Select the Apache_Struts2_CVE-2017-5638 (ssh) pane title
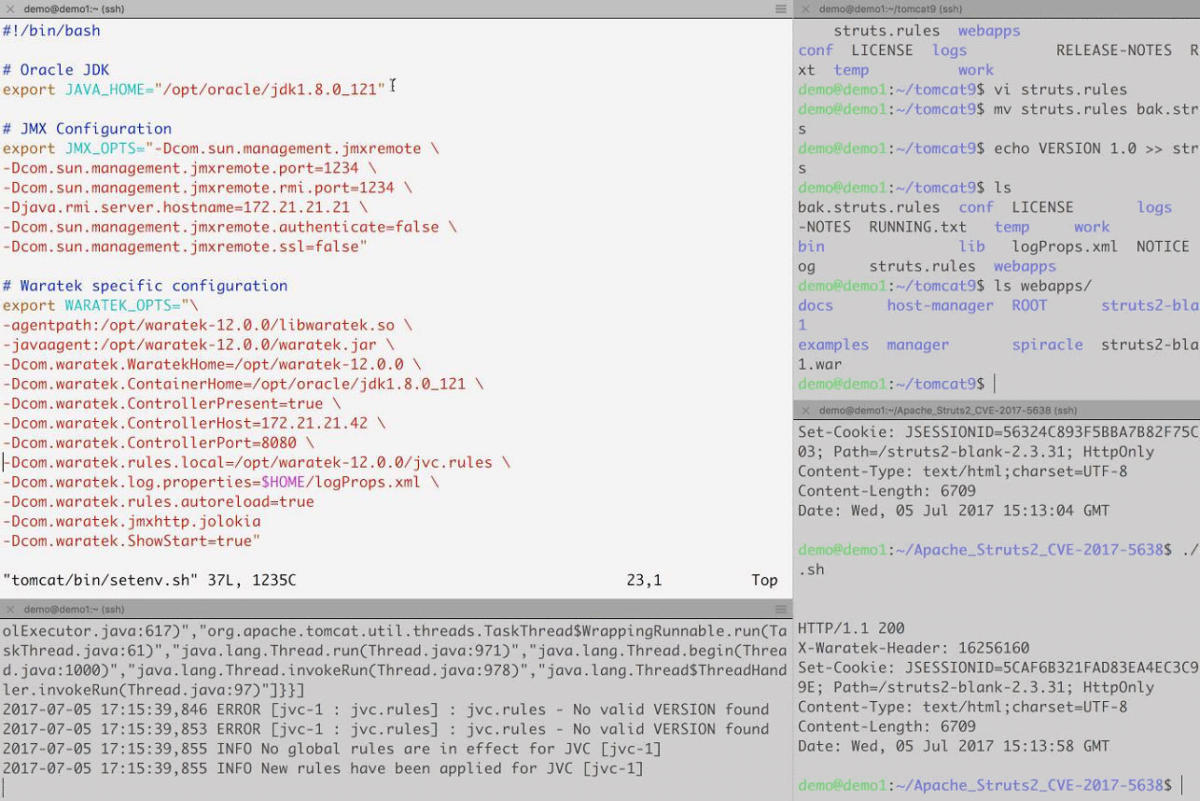Screen dimensions: 1200x801 click(x=948, y=410)
